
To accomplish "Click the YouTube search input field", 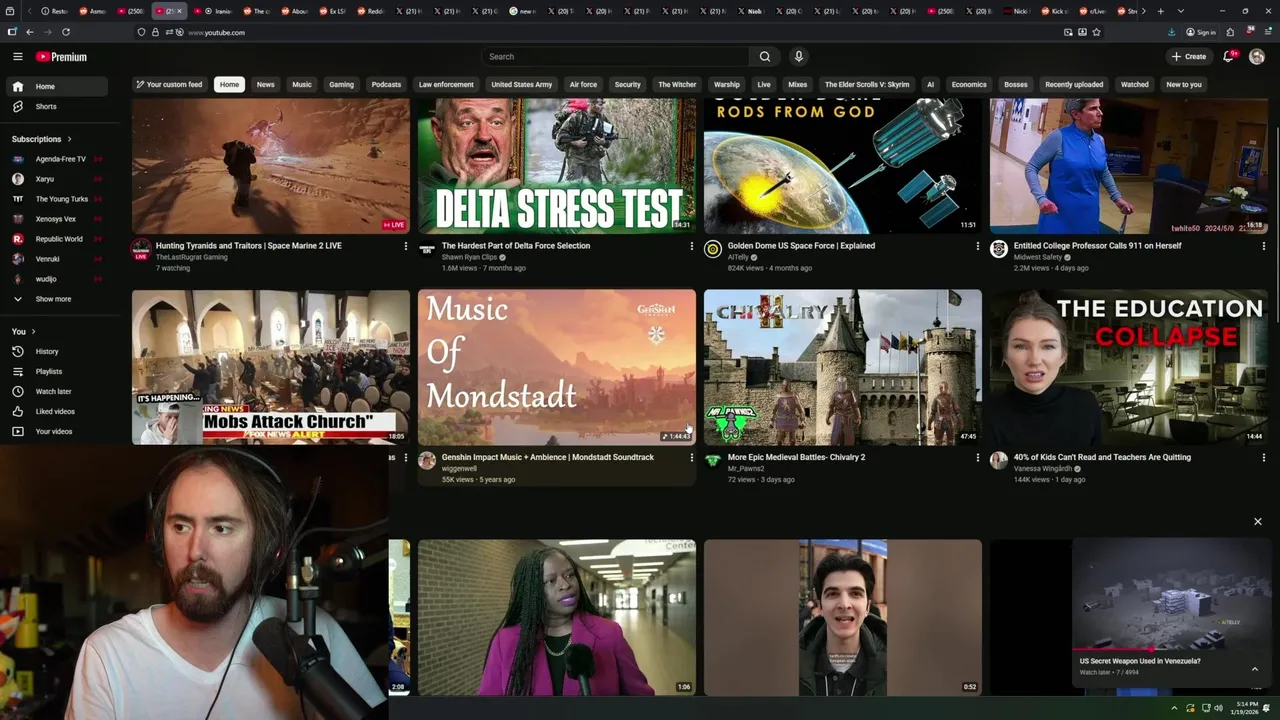I will (x=615, y=57).
